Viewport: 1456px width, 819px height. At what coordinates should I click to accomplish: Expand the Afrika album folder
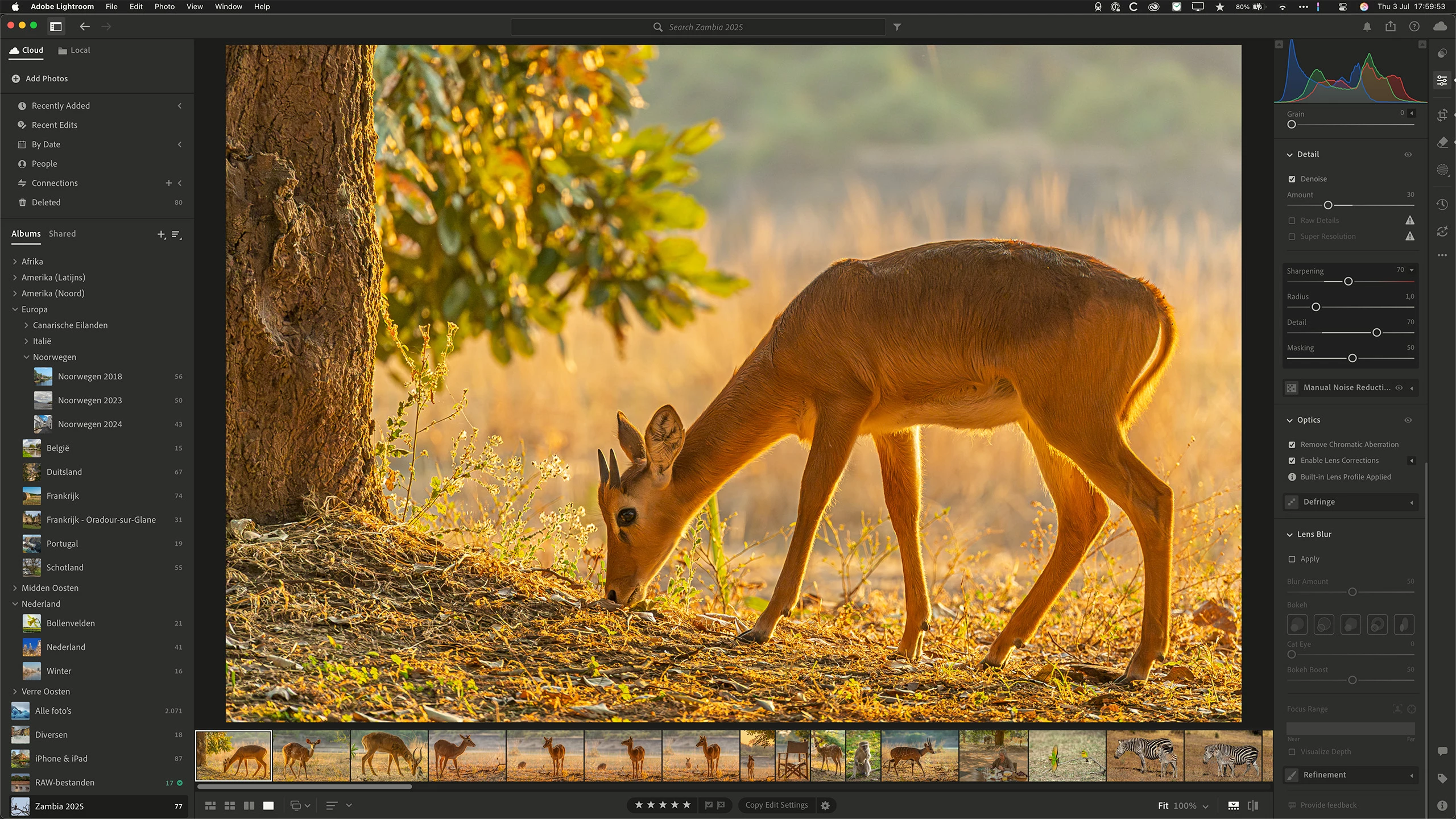15,262
